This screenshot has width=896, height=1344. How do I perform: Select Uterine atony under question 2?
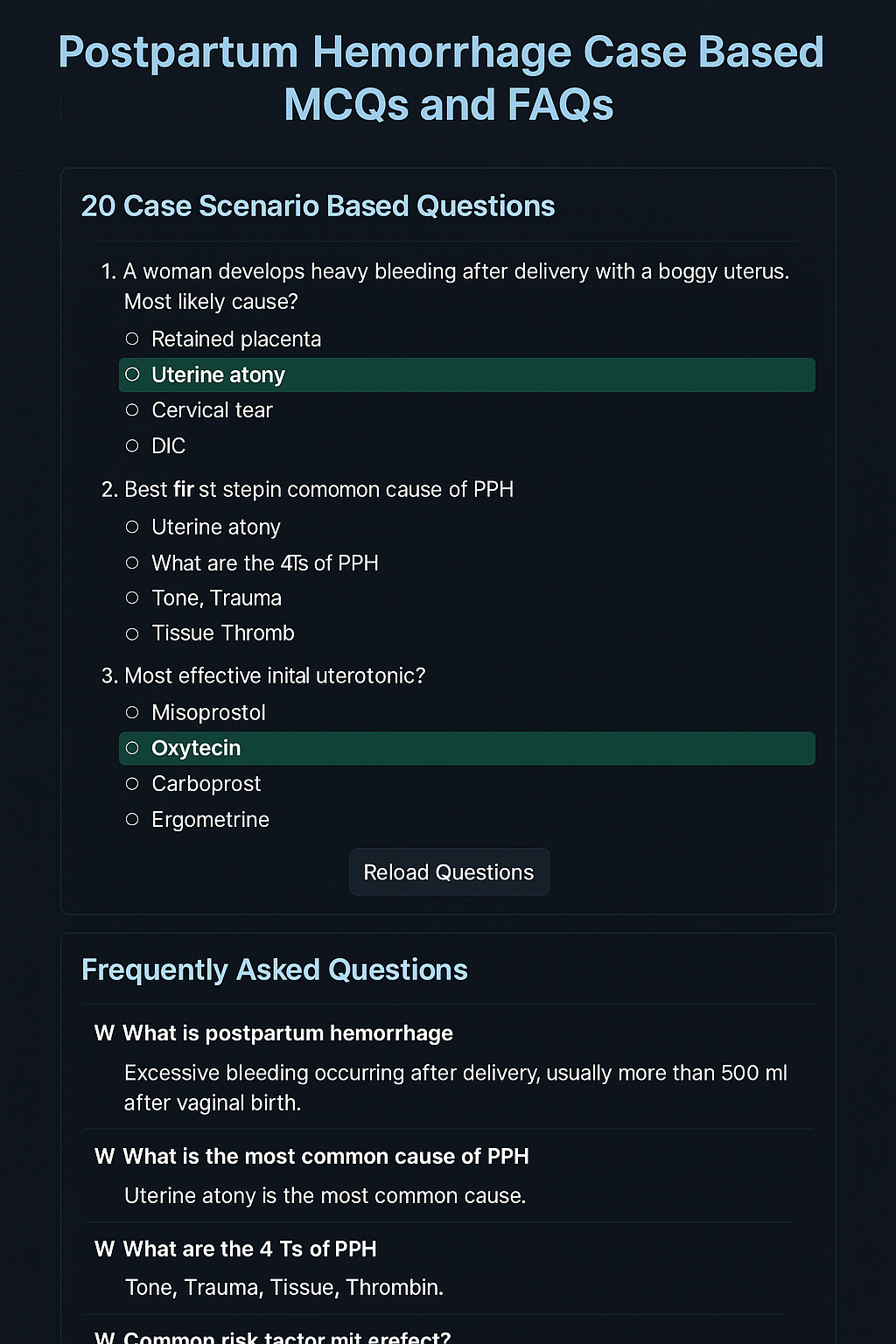pos(132,527)
